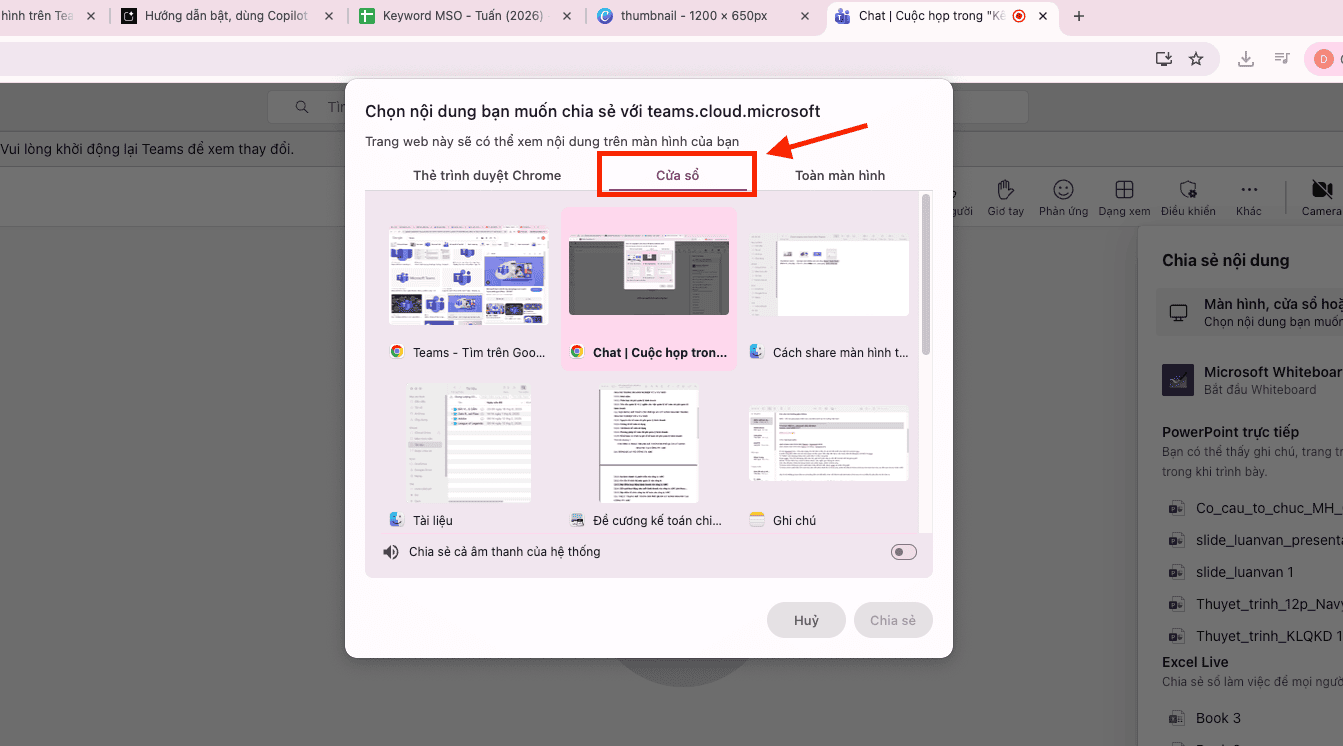Image resolution: width=1343 pixels, height=746 pixels.
Task: Open the Điều khiển shield icon
Action: (1187, 190)
